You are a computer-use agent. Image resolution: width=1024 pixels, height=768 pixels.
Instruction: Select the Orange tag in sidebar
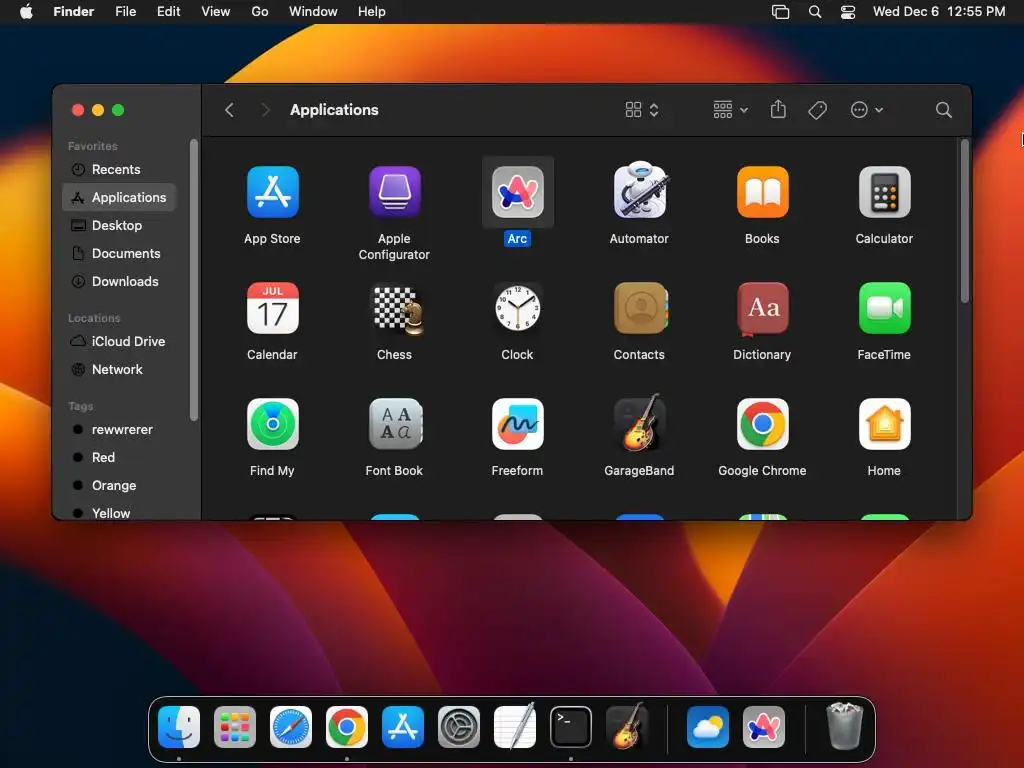(119, 486)
